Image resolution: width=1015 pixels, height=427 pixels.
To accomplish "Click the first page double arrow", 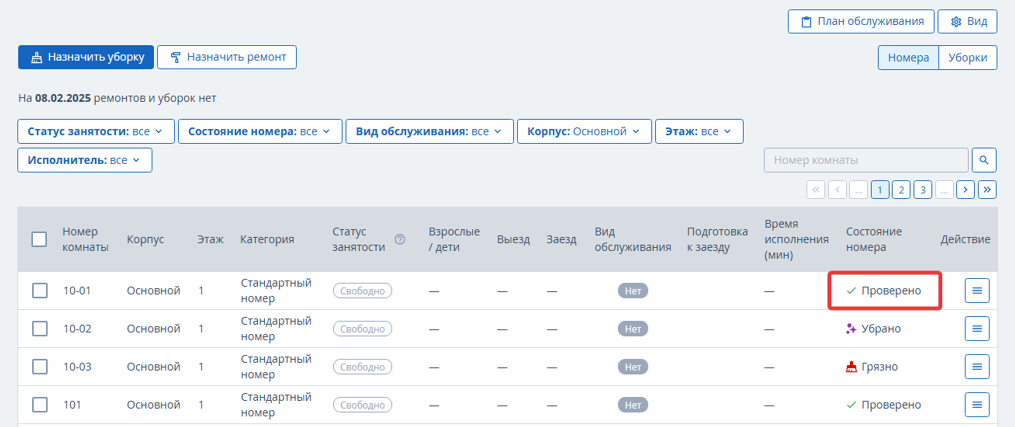I will [816, 190].
